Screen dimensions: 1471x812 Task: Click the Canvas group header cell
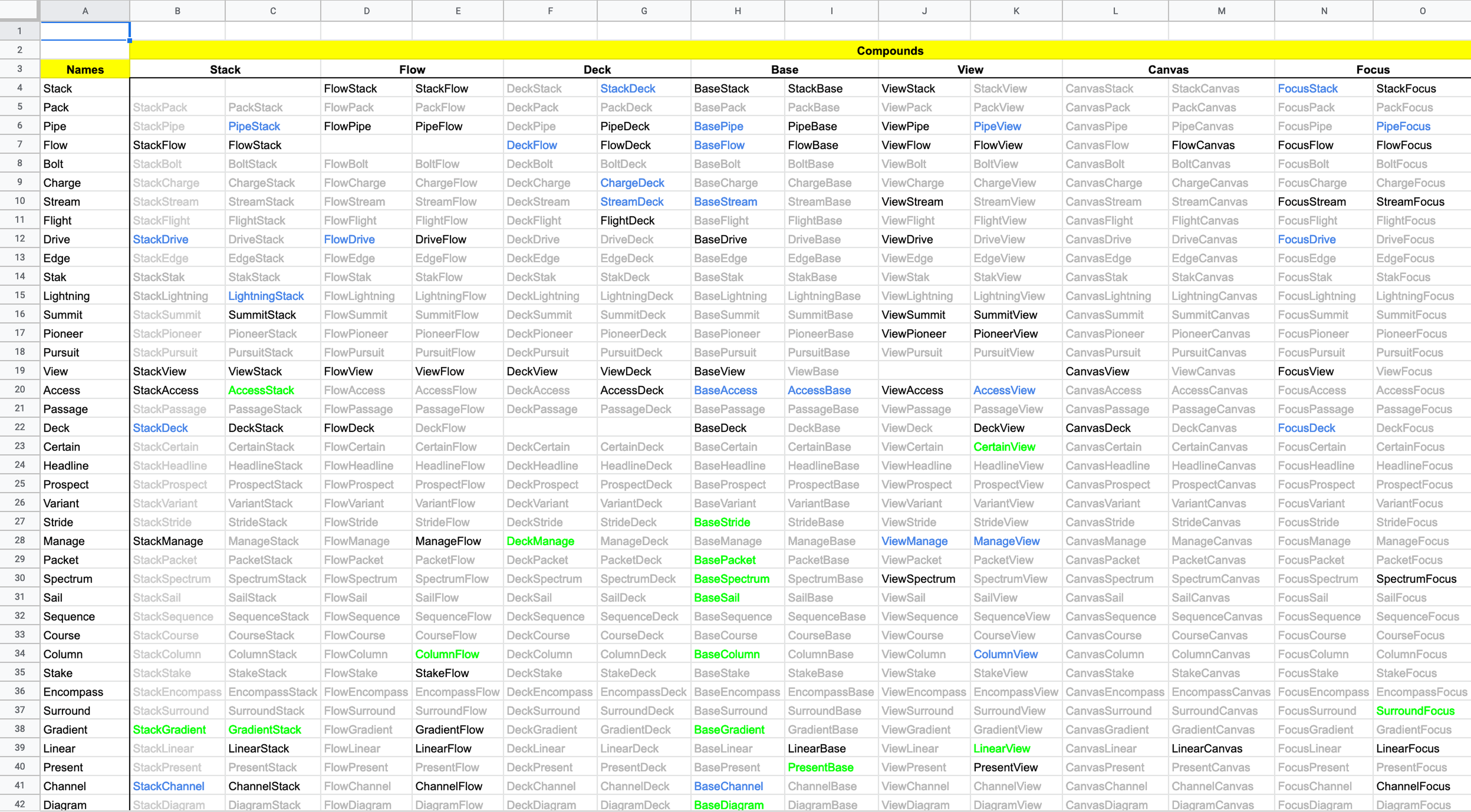coord(1168,70)
